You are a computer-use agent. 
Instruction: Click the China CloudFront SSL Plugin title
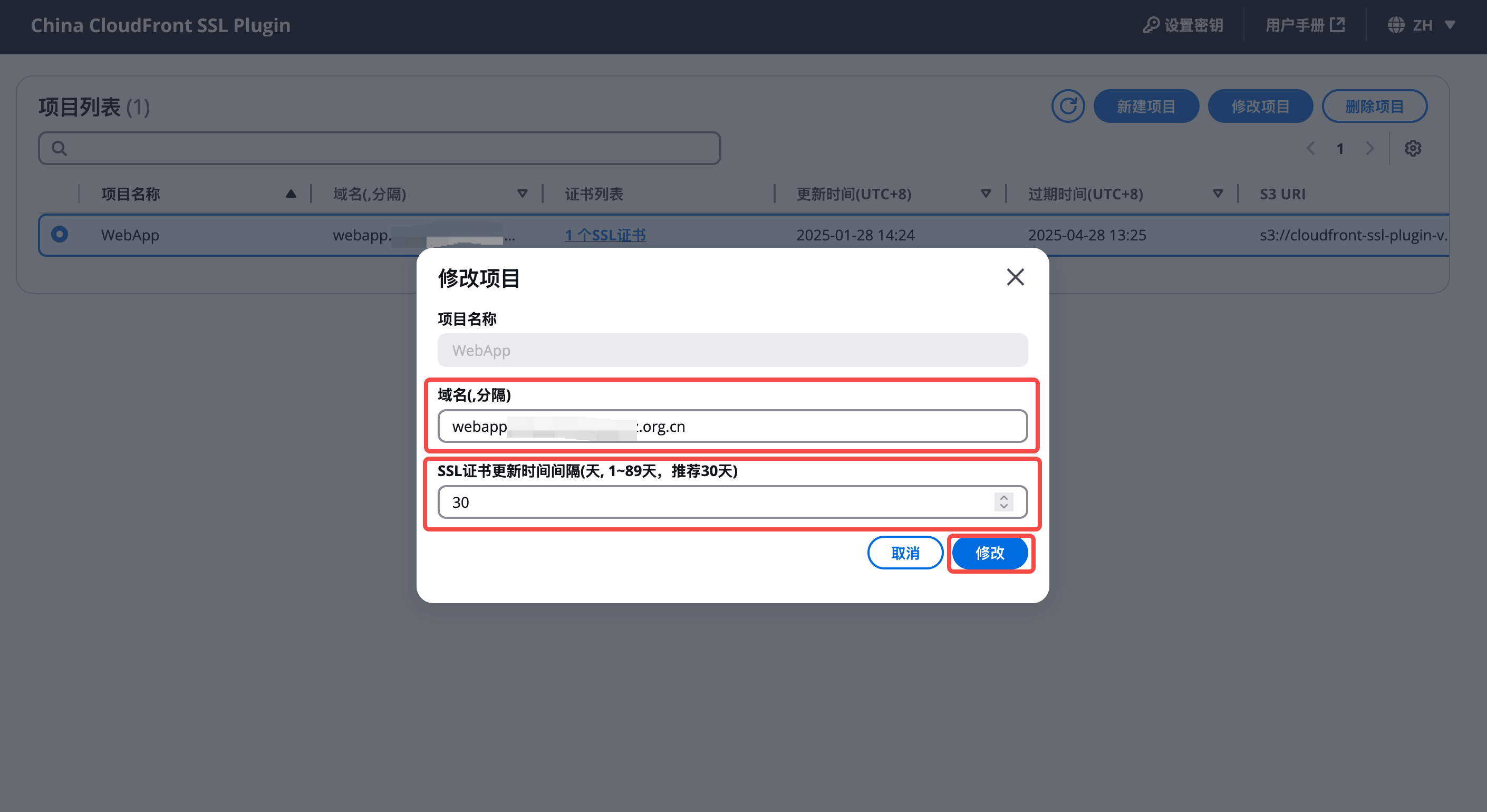(x=160, y=25)
